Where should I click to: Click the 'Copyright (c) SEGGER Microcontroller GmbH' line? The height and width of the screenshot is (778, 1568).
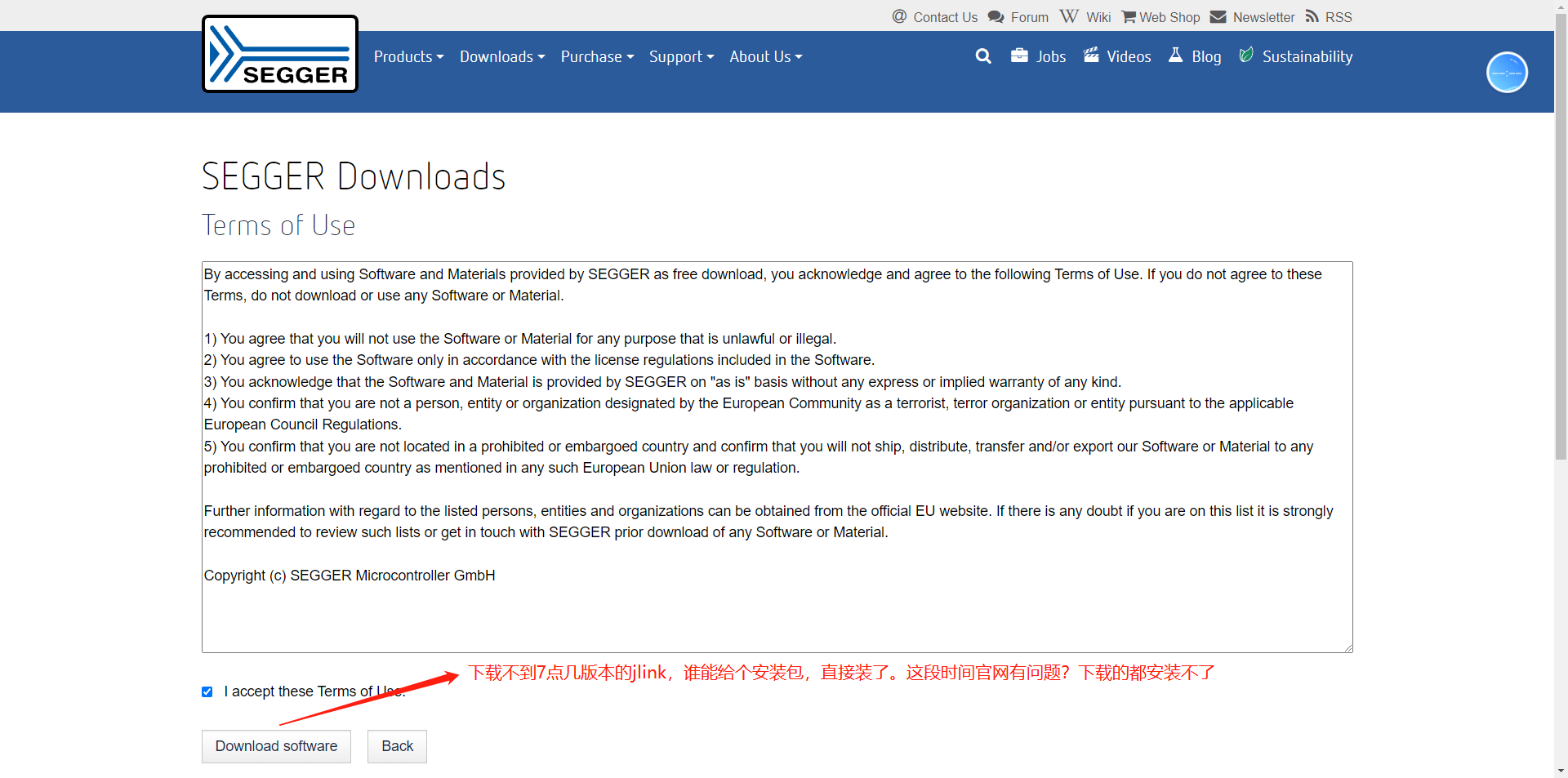pyautogui.click(x=350, y=576)
